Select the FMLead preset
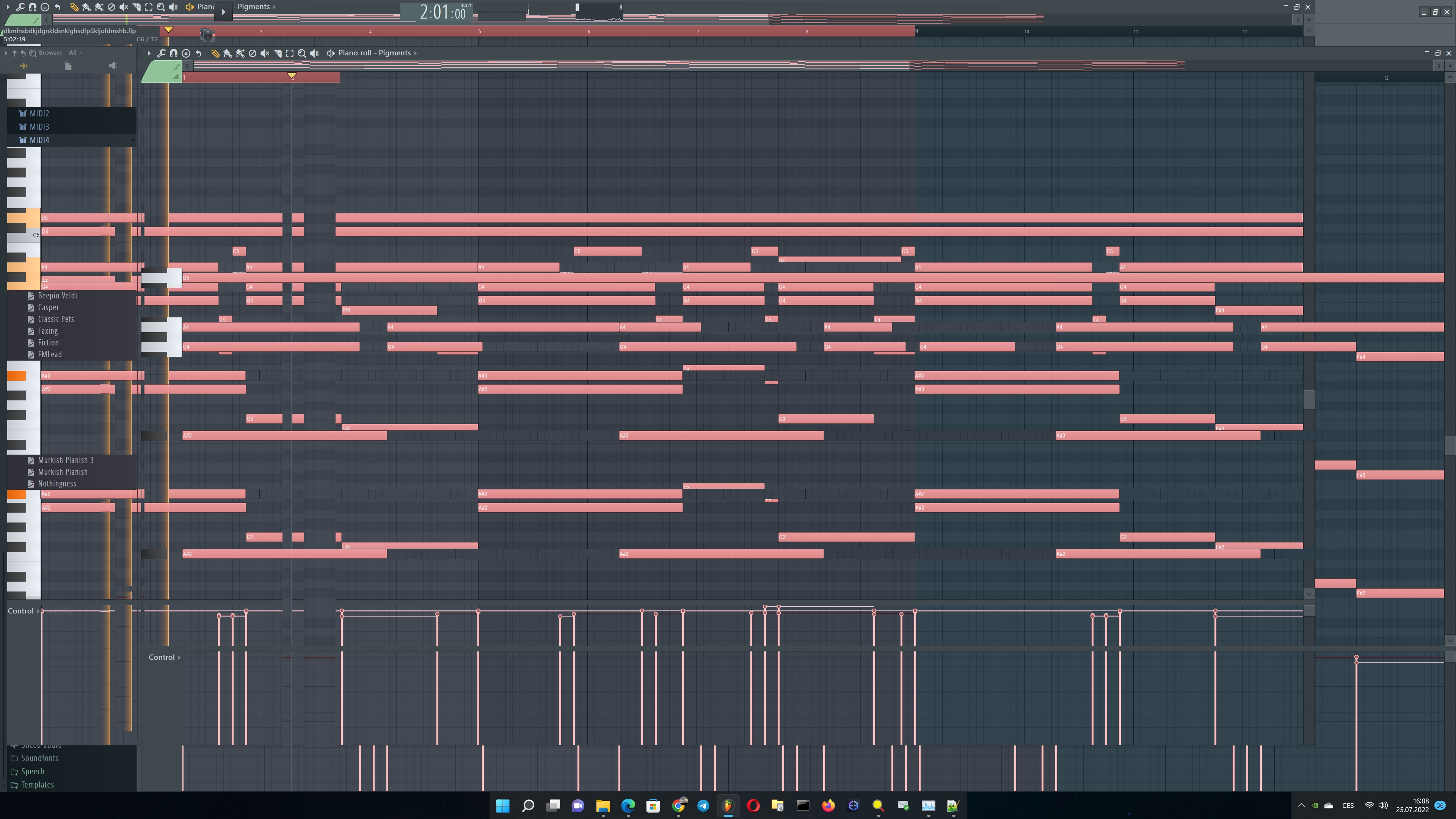Image resolution: width=1456 pixels, height=819 pixels. click(50, 355)
